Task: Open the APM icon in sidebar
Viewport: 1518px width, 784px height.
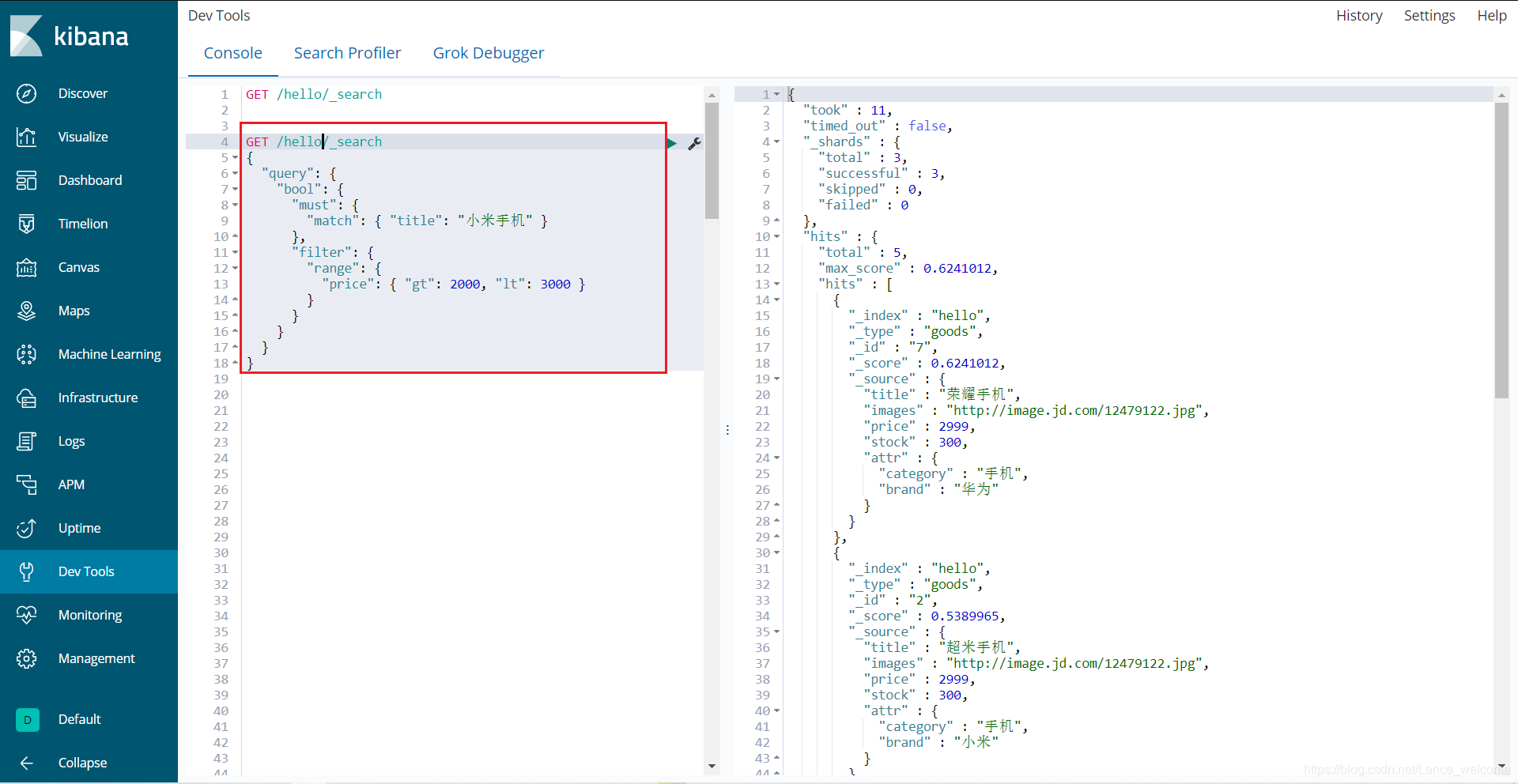Action: pos(26,484)
